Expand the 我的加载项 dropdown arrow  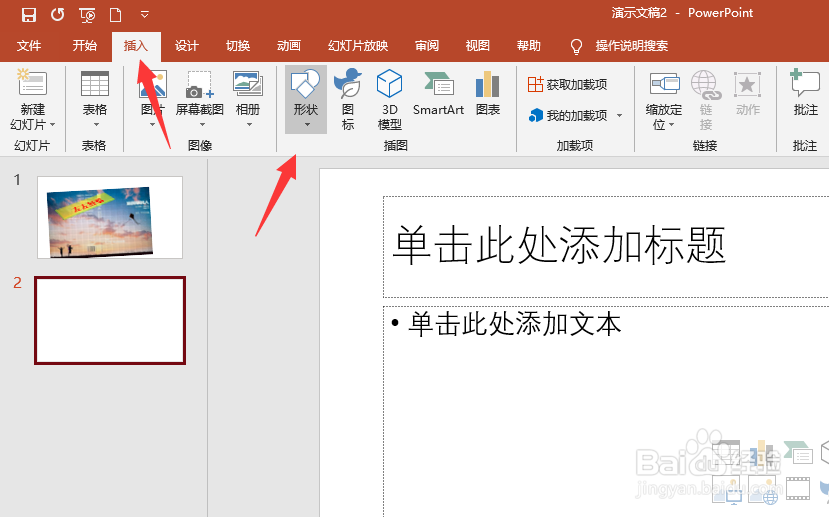619,116
